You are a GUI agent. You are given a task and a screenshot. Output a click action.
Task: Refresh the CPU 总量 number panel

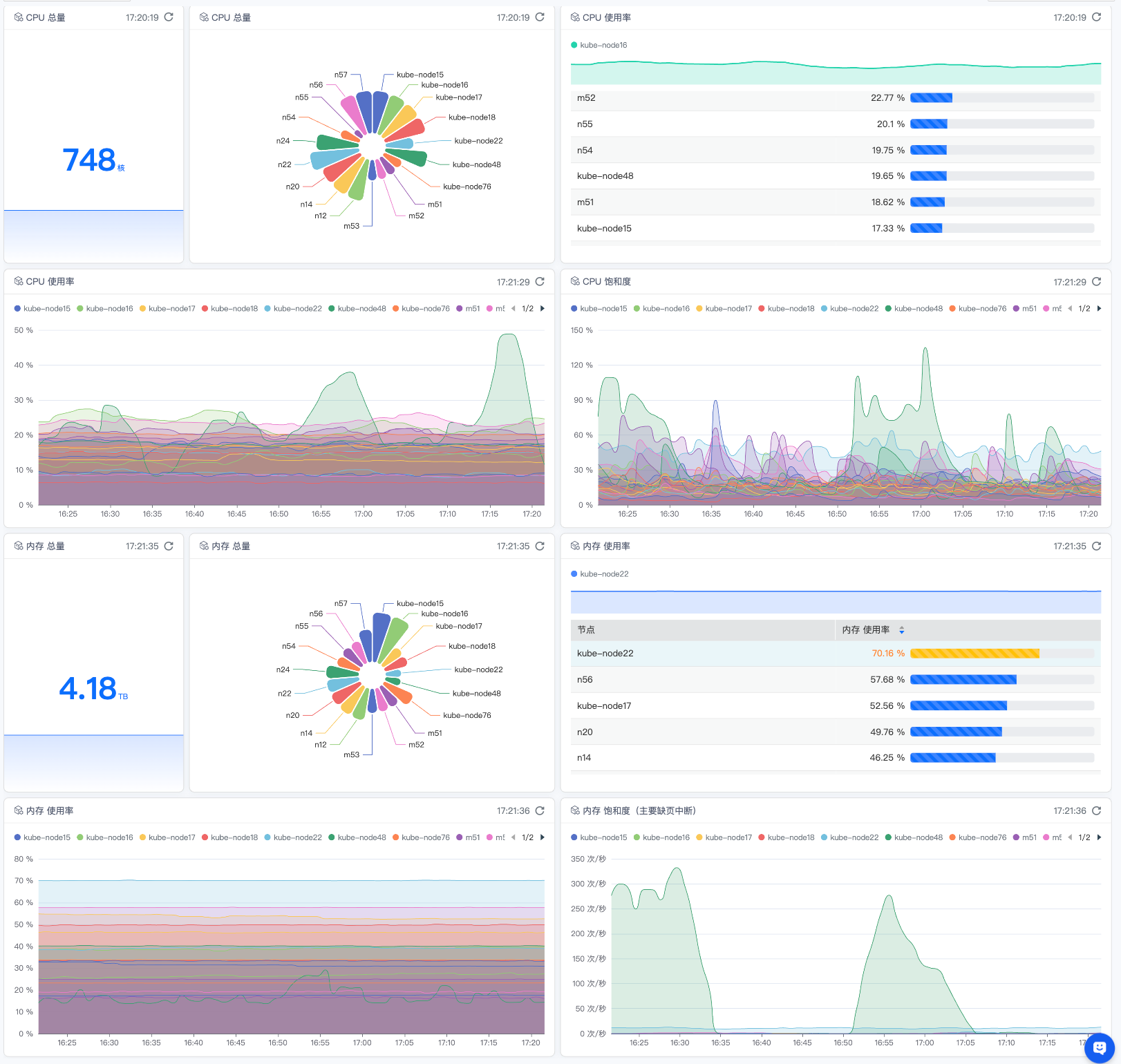pyautogui.click(x=169, y=17)
